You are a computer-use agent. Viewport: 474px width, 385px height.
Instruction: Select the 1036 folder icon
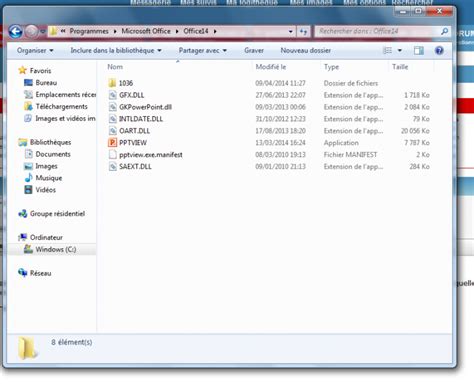coord(112,83)
